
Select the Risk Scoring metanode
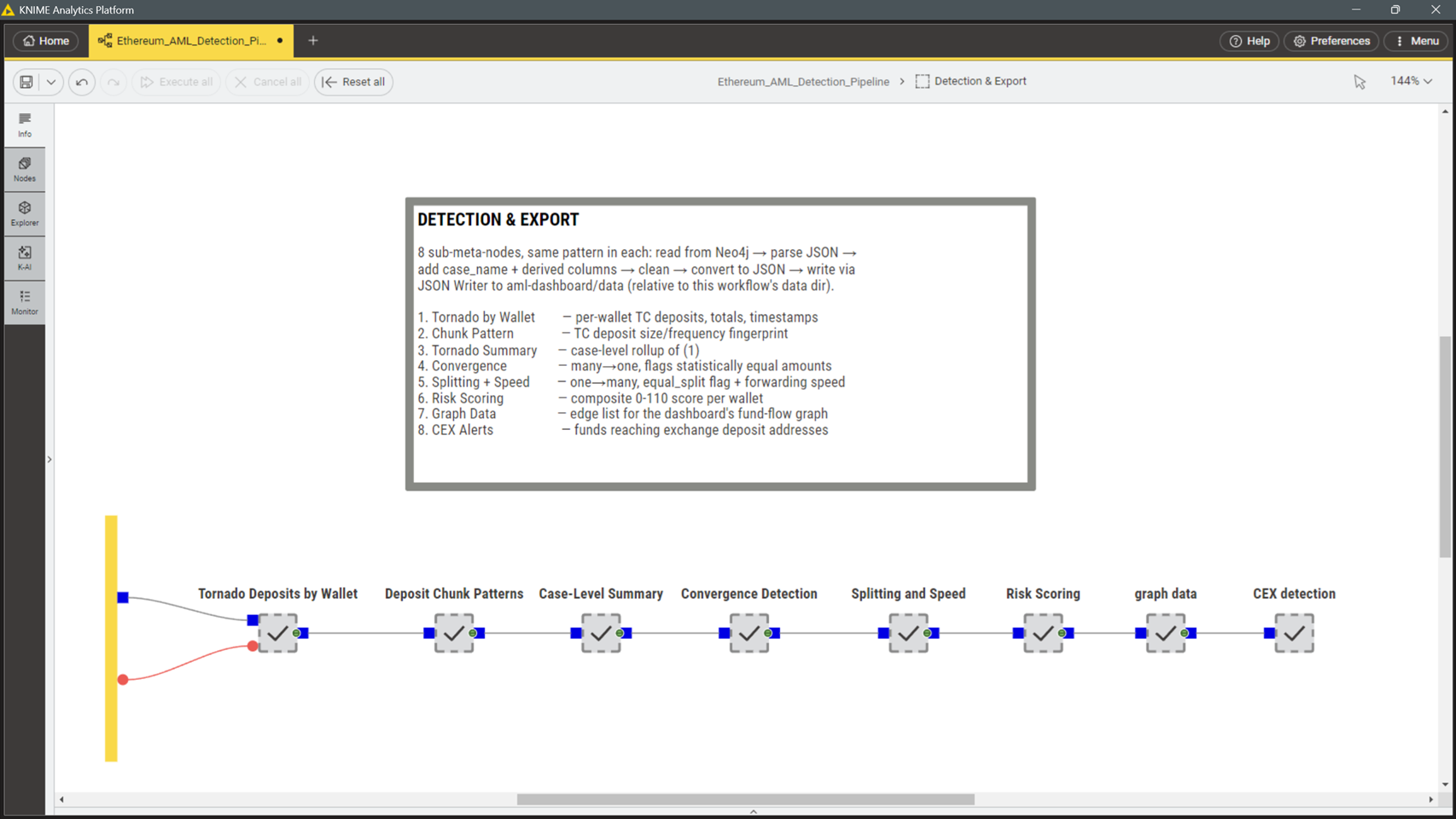[1043, 633]
